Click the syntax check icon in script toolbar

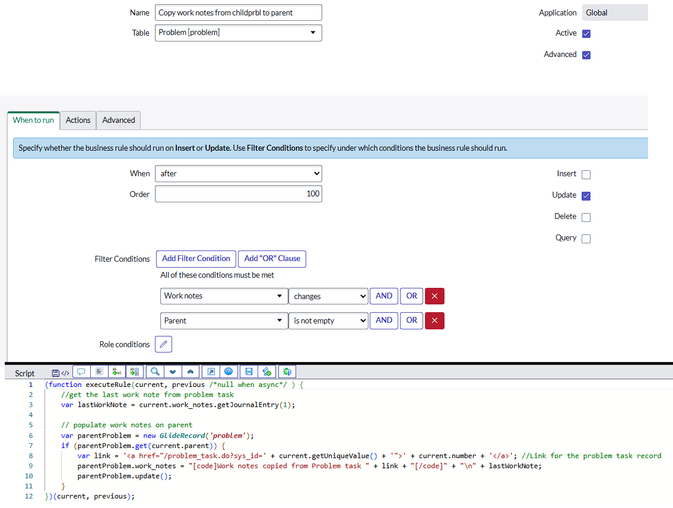click(x=267, y=372)
